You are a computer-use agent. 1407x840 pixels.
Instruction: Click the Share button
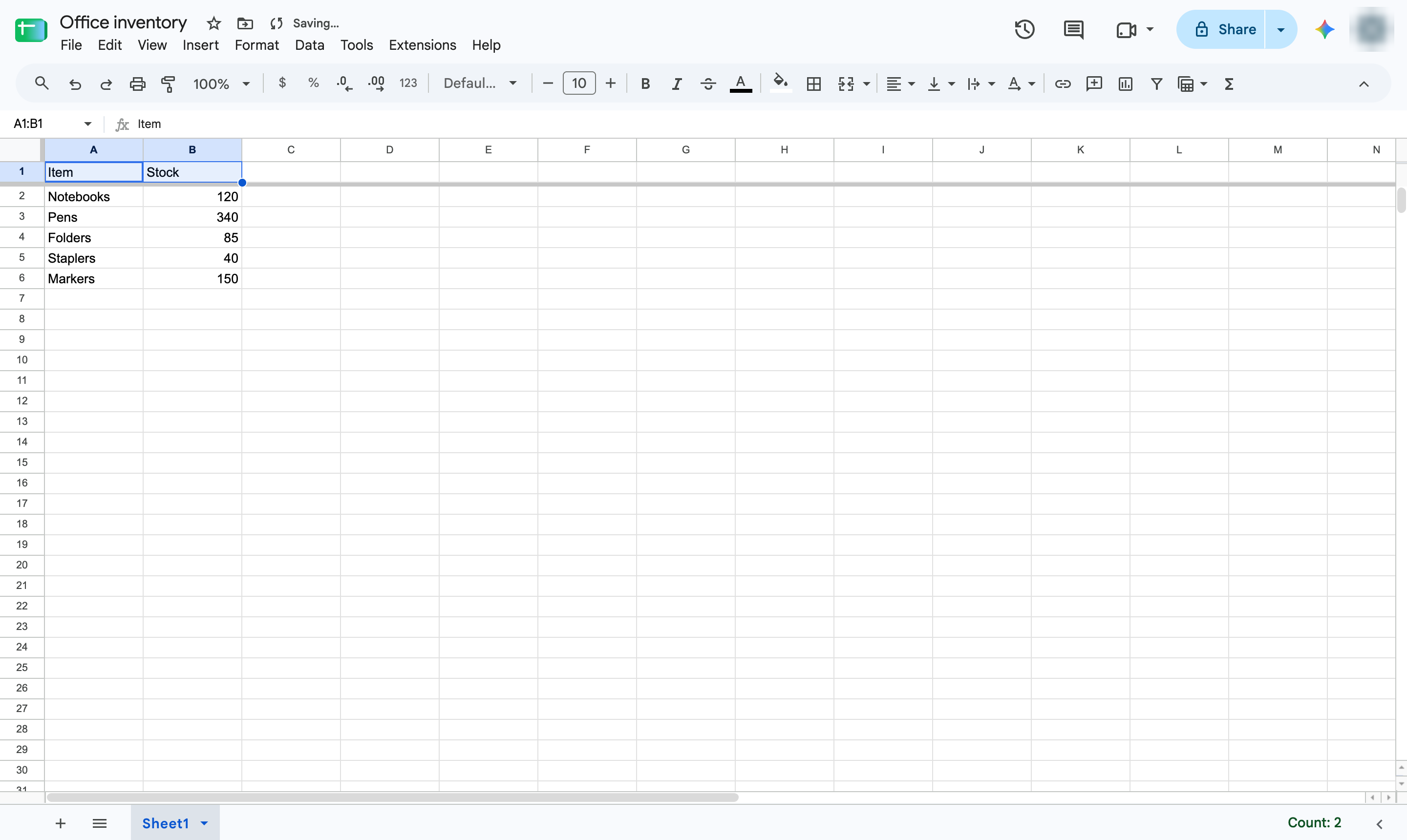click(x=1221, y=29)
